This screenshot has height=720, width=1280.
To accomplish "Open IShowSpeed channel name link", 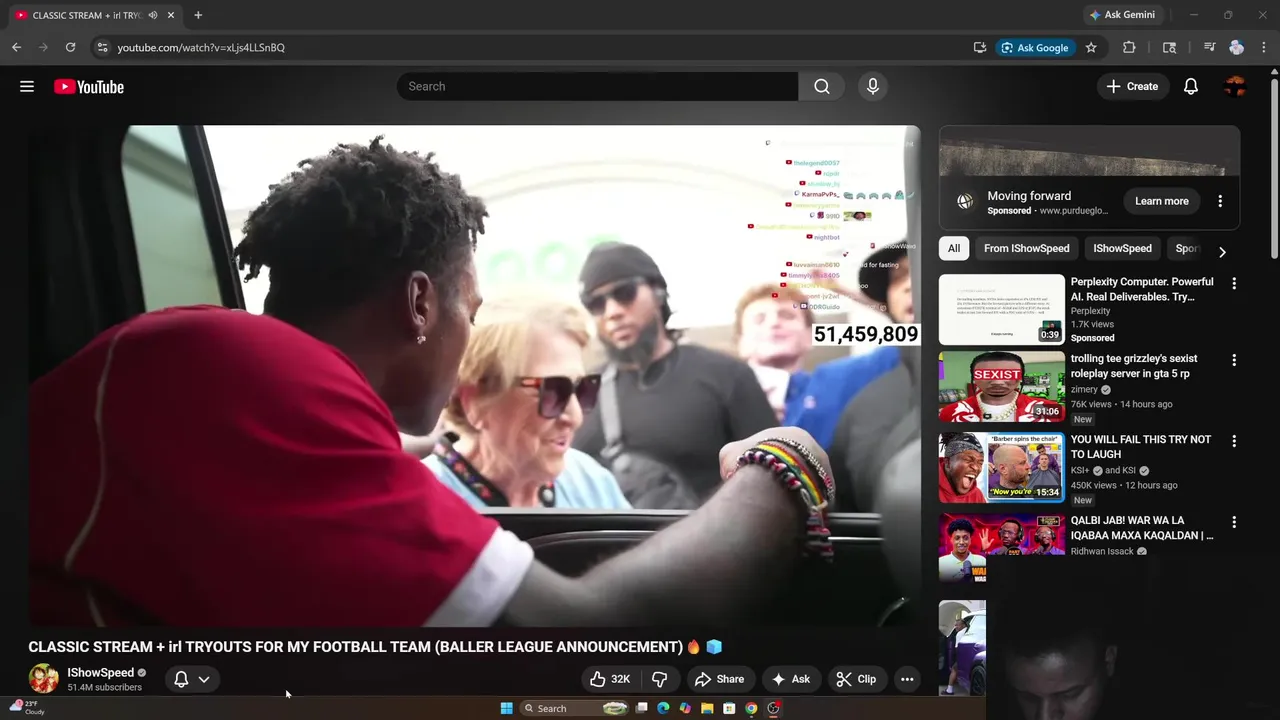I will (100, 673).
